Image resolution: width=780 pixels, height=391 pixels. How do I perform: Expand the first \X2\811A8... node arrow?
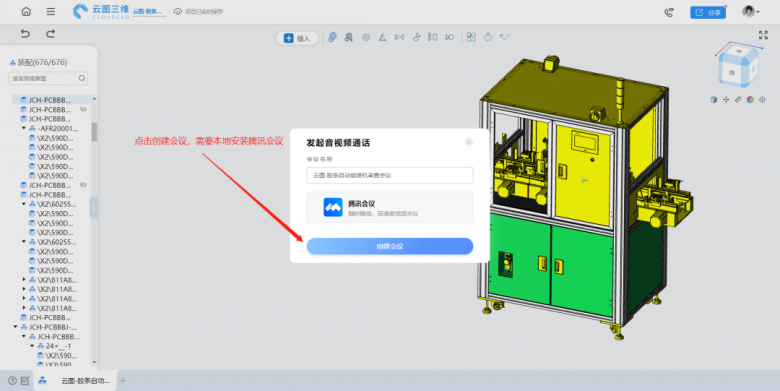[24, 280]
